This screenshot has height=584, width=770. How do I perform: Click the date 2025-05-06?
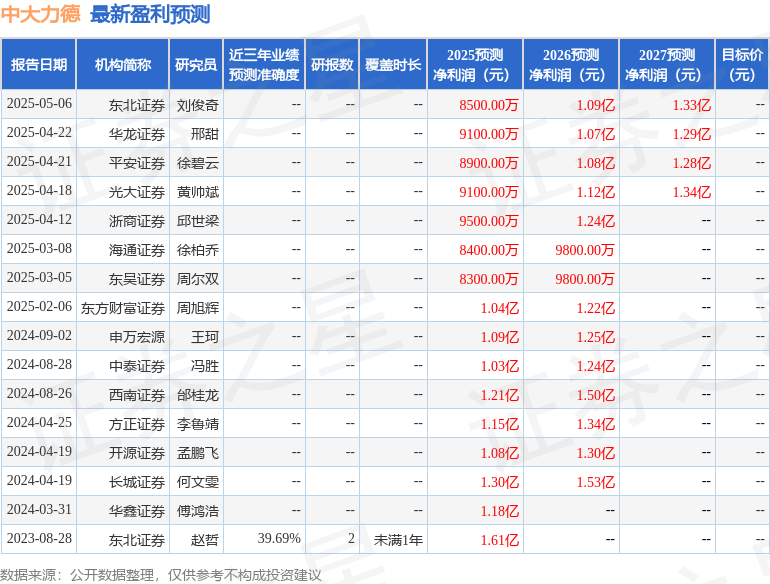tap(39, 104)
